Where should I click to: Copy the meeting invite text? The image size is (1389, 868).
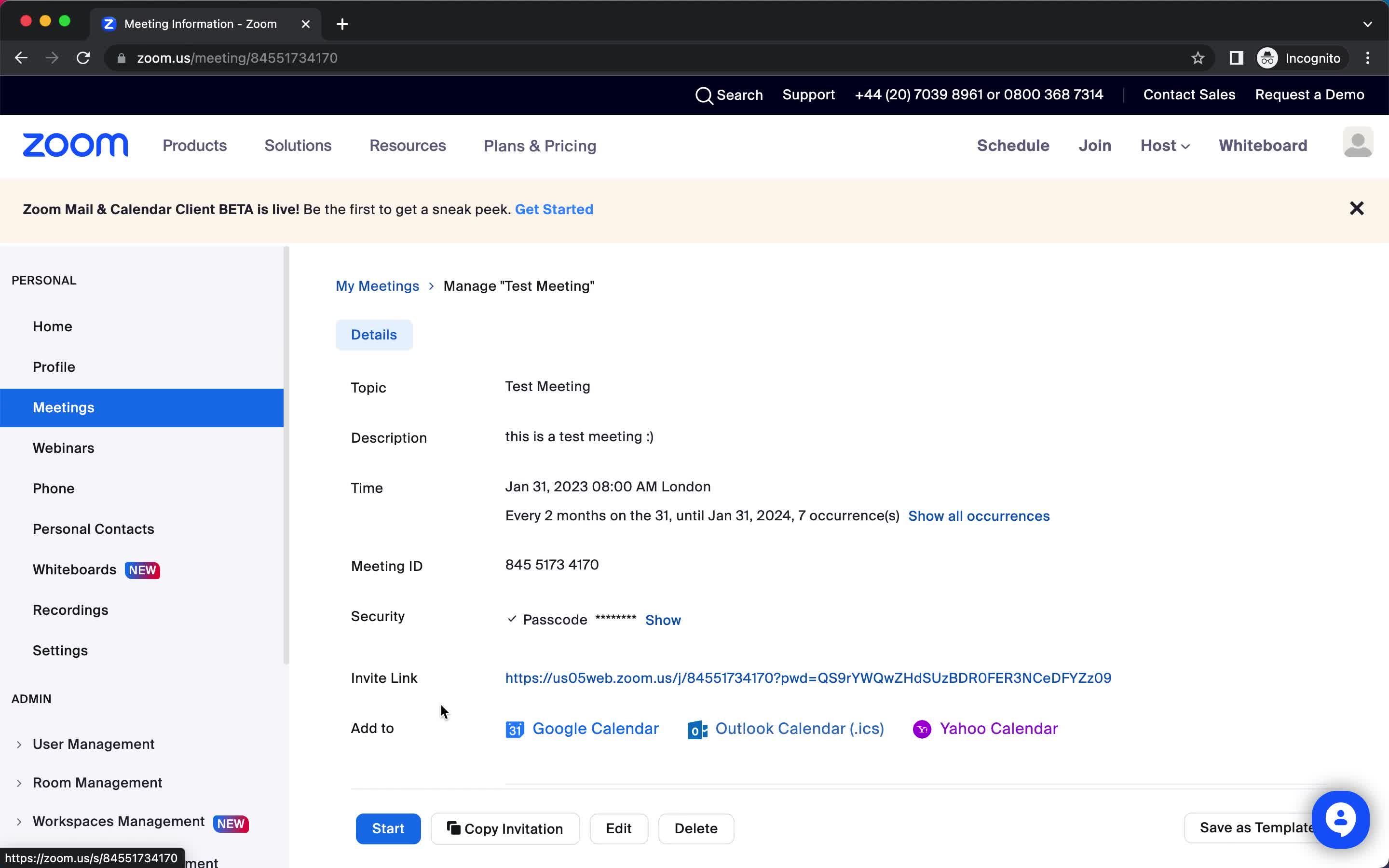pyautogui.click(x=506, y=828)
